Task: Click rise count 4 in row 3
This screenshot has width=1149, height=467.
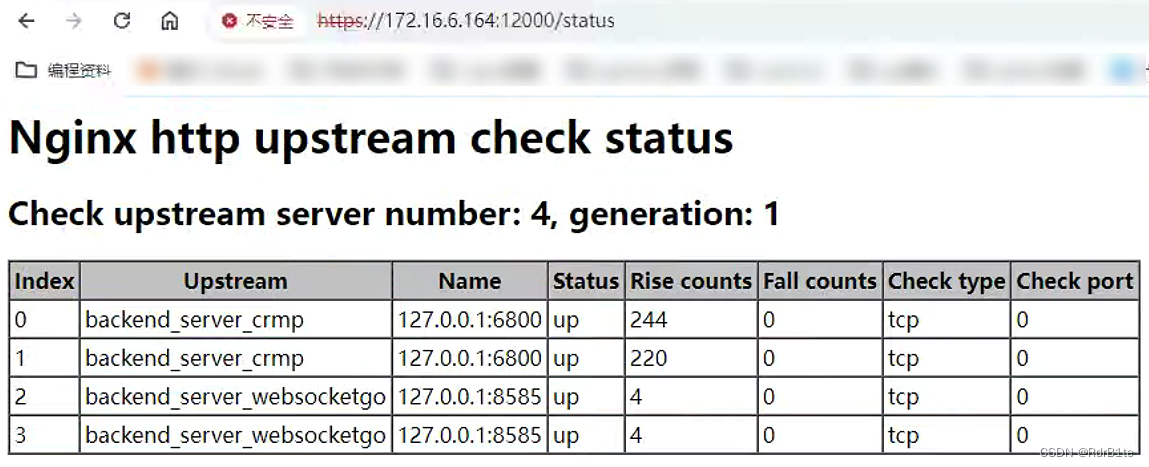Action: [636, 435]
